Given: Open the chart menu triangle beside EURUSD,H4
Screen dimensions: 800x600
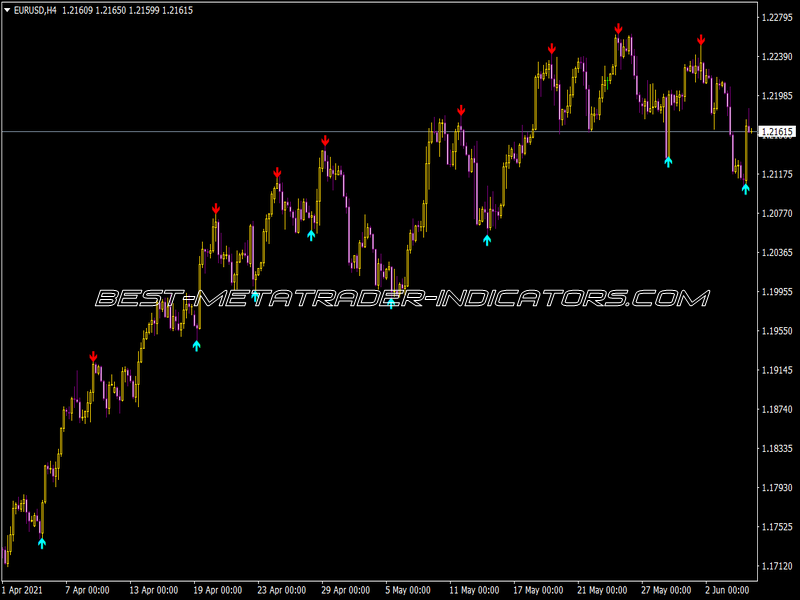Looking at the screenshot, I should point(7,10).
